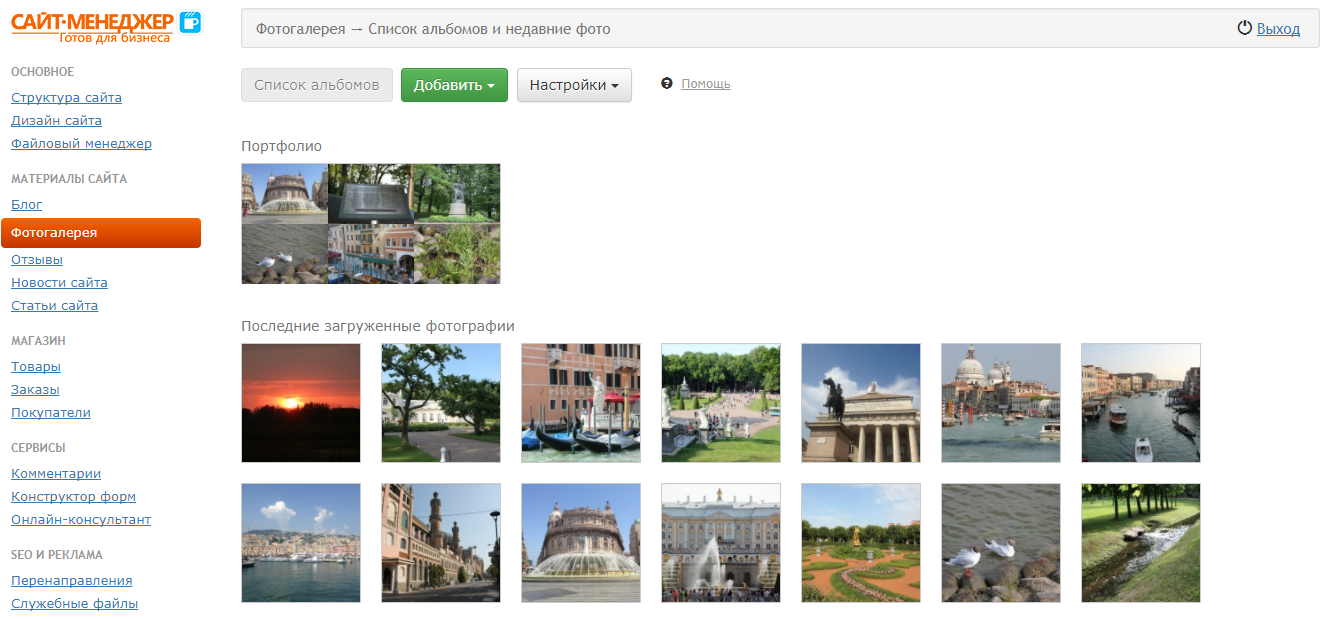Open the park trees photo thumbnail

pos(441,403)
